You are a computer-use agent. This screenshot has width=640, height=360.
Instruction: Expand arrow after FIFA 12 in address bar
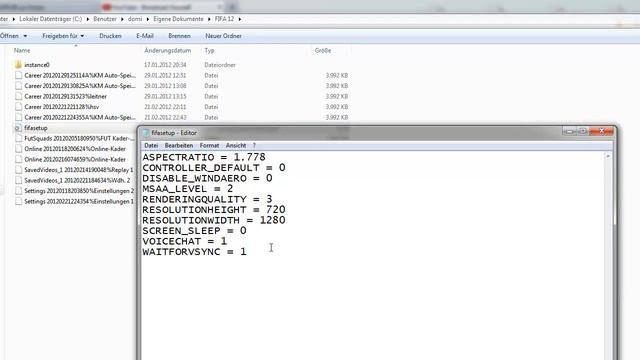(x=240, y=19)
